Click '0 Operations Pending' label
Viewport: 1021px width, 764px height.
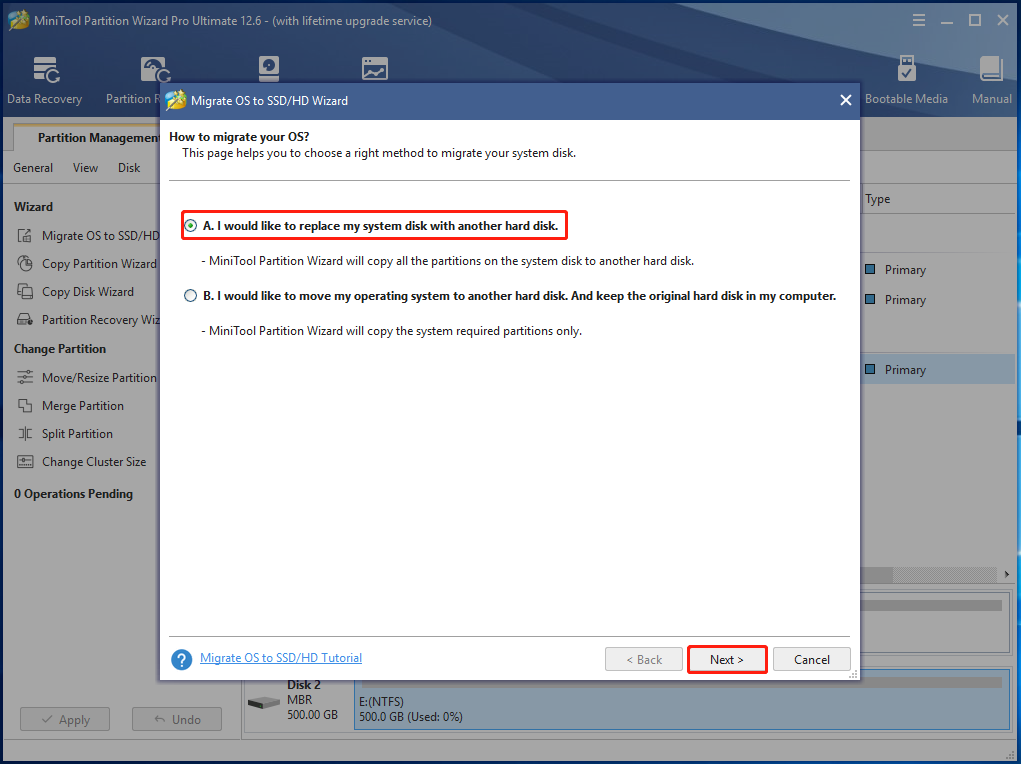tap(74, 494)
